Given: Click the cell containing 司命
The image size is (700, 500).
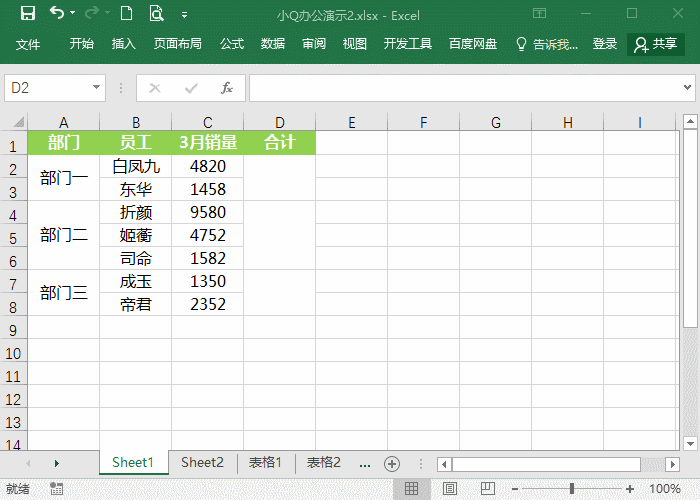Looking at the screenshot, I should 136,258.
